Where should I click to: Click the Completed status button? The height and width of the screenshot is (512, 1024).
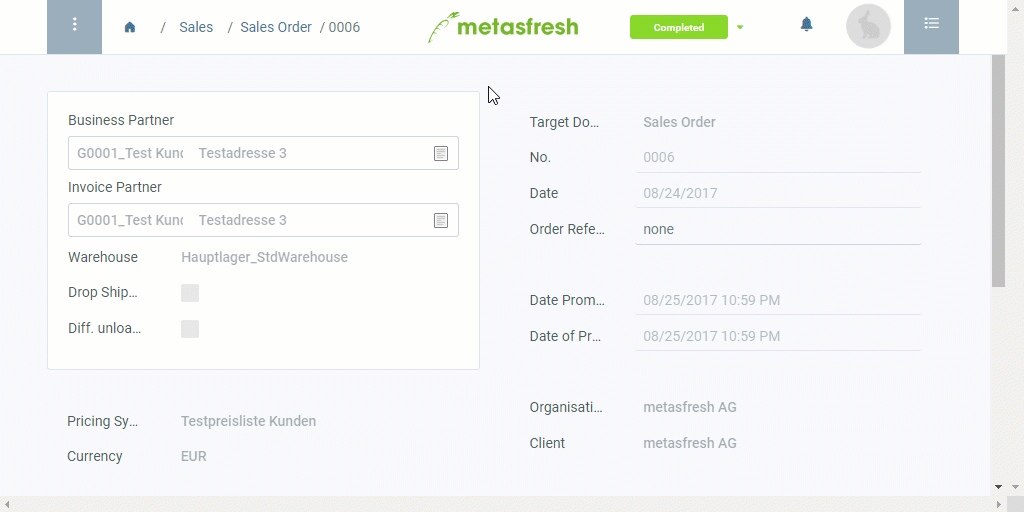679,27
